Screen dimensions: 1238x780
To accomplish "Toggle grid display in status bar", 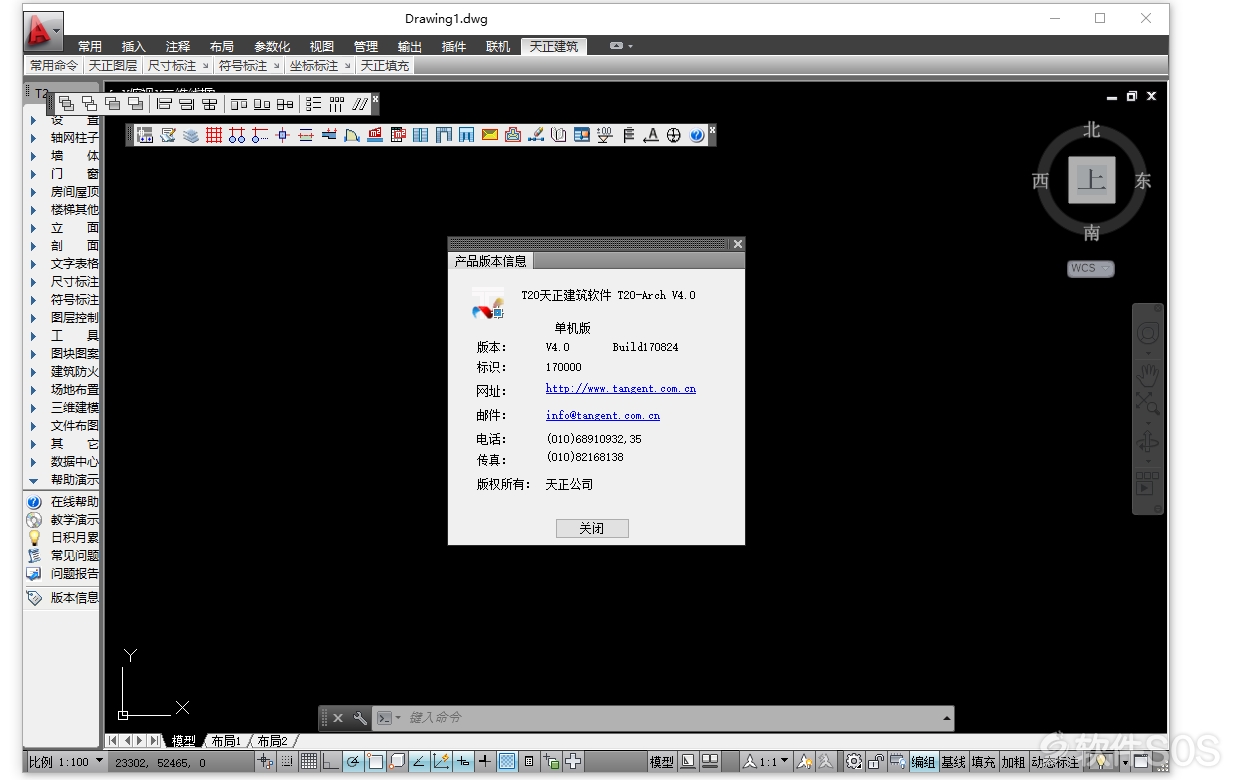I will point(309,762).
